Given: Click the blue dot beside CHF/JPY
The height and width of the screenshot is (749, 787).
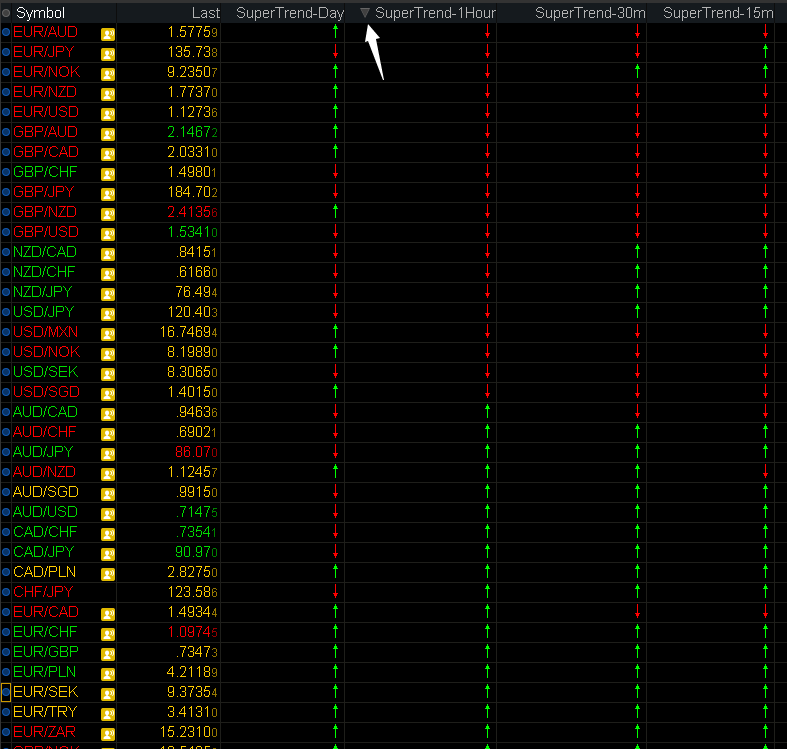Looking at the screenshot, I should (x=6, y=592).
